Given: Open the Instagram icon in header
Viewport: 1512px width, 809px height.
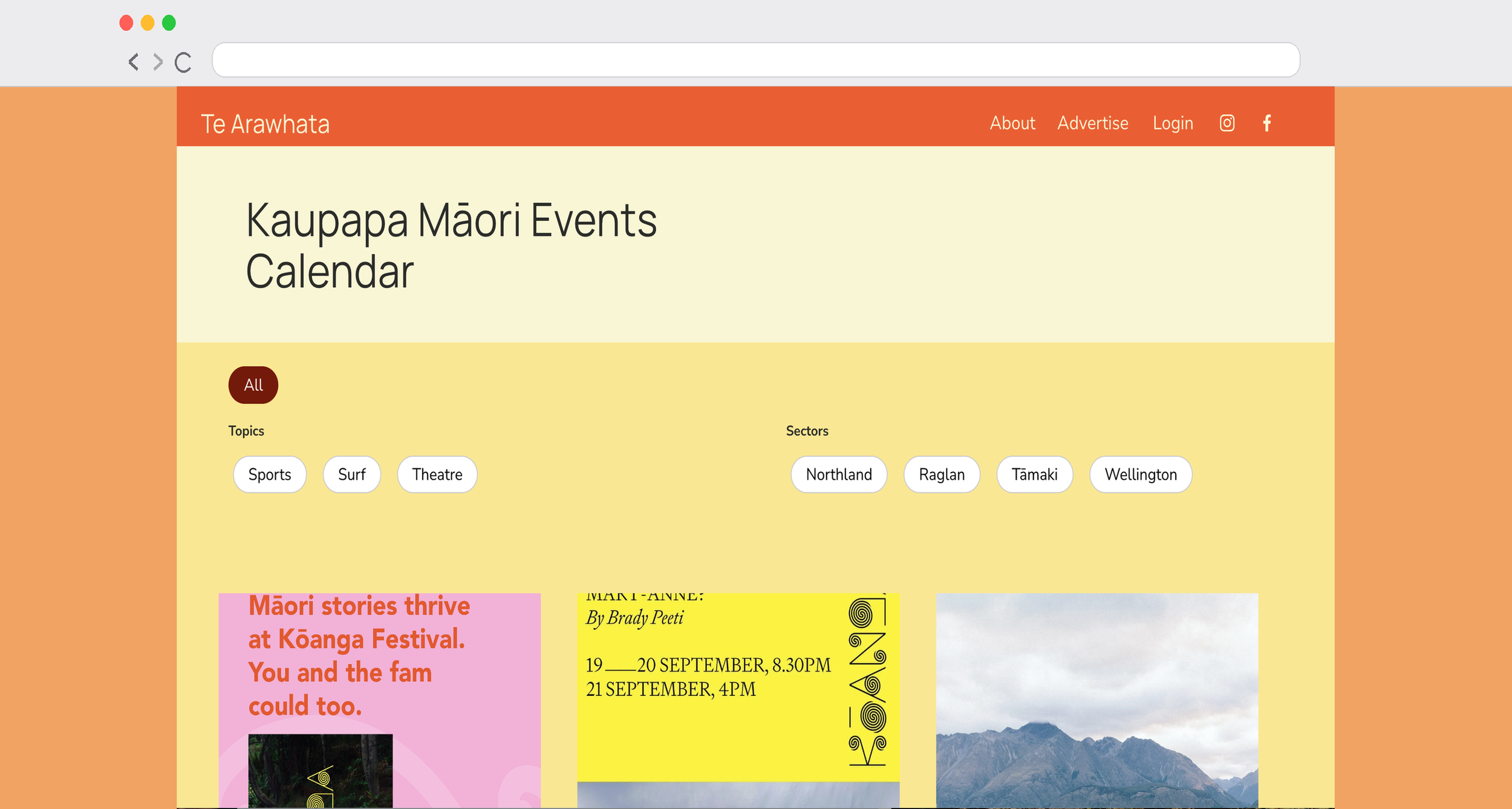Looking at the screenshot, I should 1227,123.
